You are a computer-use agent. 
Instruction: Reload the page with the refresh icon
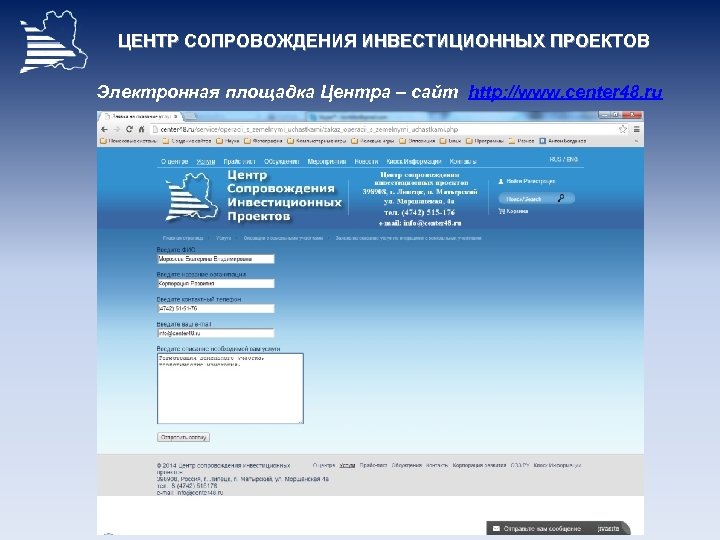click(x=129, y=129)
